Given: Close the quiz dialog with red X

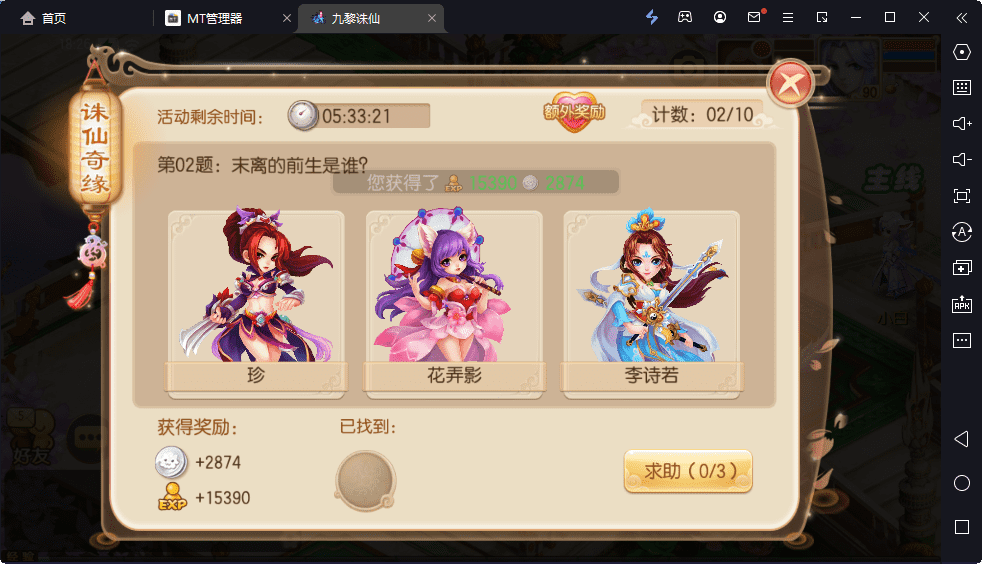Looking at the screenshot, I should coord(790,84).
